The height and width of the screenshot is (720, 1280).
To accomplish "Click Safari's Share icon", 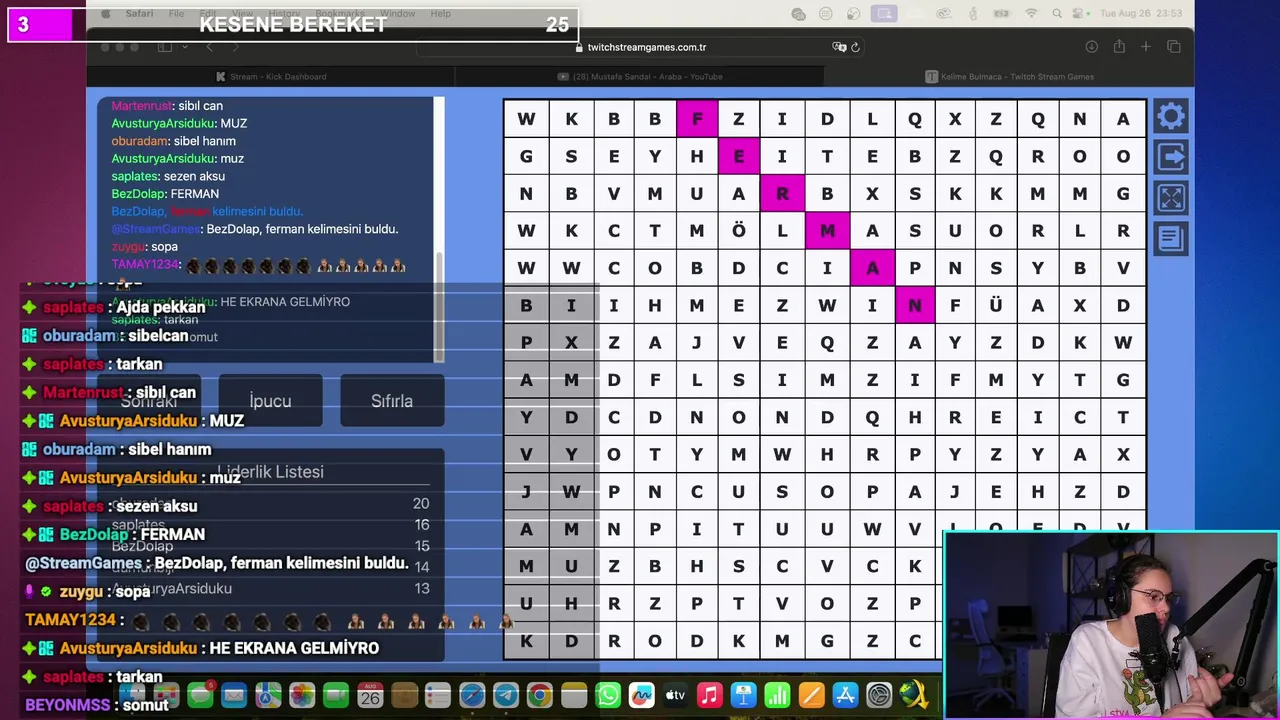I will pos(1119,47).
